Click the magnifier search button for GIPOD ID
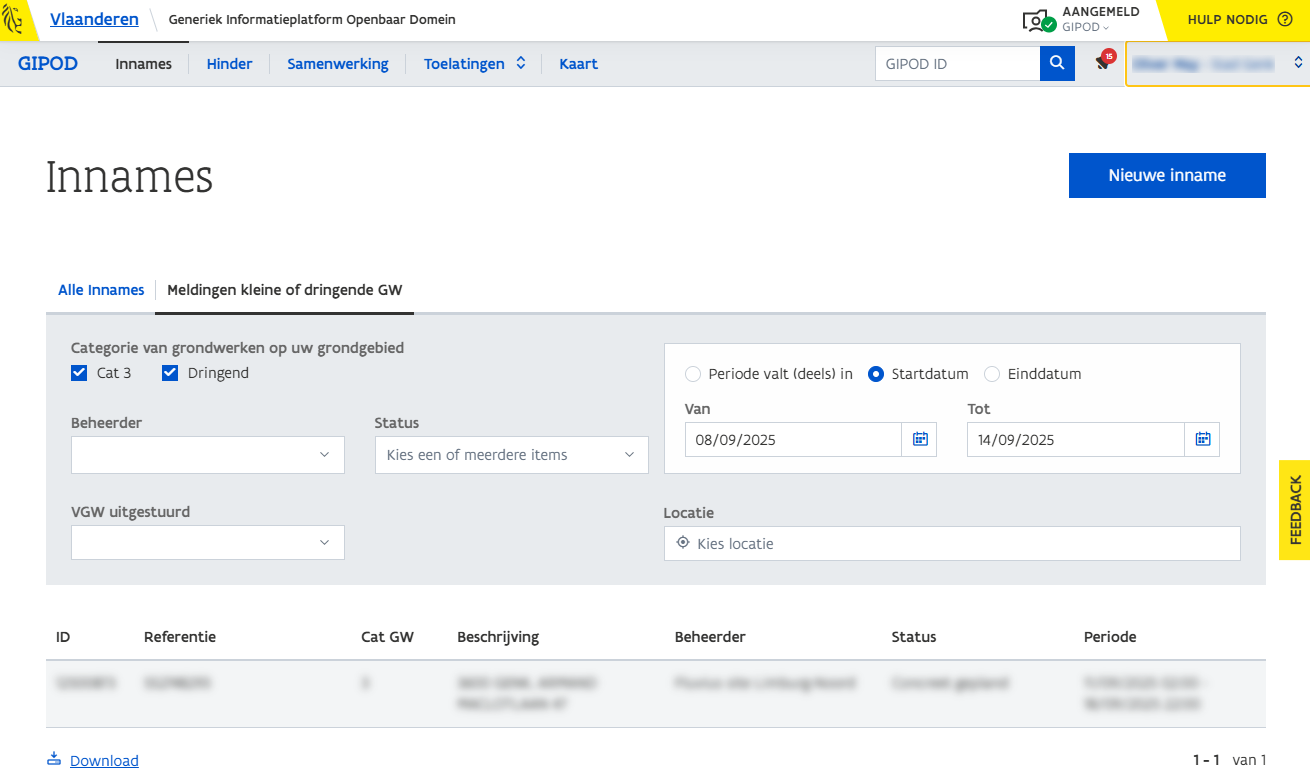The width and height of the screenshot is (1310, 780). (1057, 64)
